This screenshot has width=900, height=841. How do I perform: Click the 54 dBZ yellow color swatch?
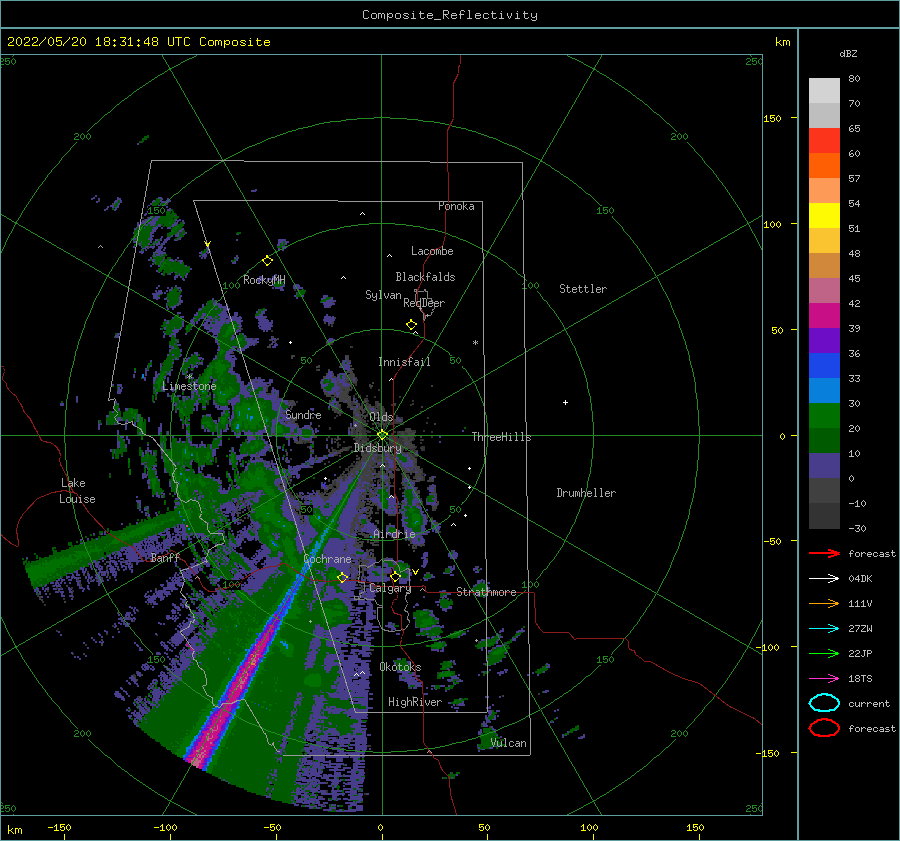tap(824, 215)
